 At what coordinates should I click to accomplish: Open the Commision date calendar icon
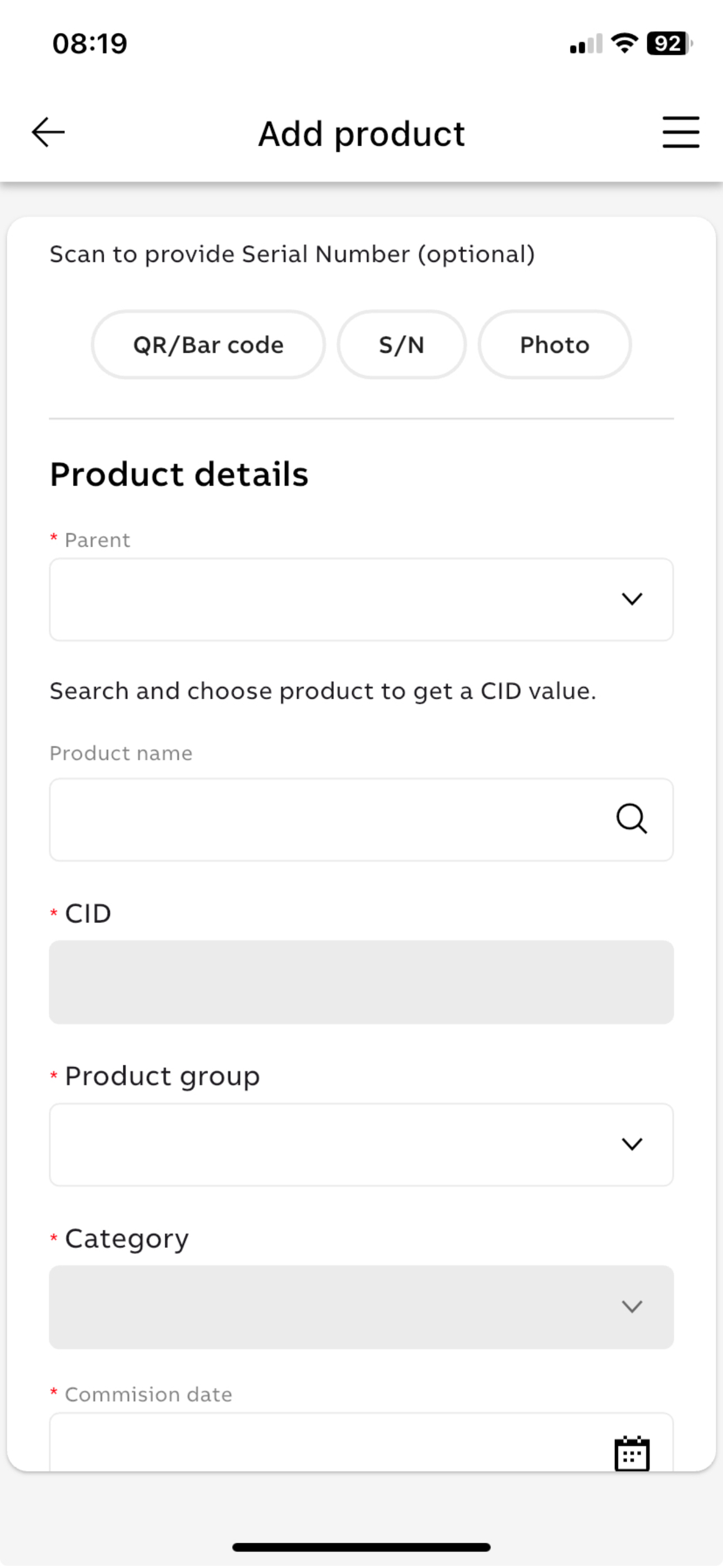pyautogui.click(x=632, y=1454)
